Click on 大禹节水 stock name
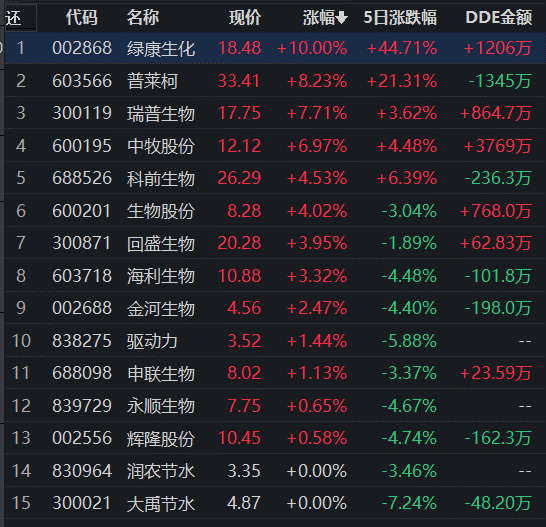The image size is (546, 527). (x=161, y=504)
